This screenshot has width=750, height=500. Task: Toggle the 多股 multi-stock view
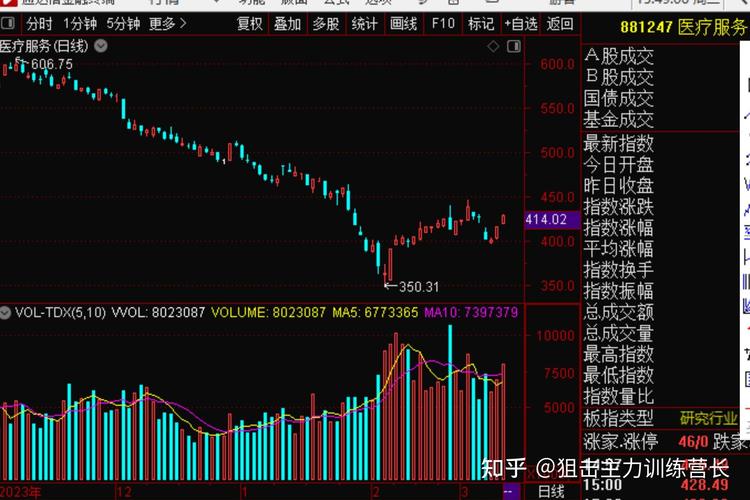[326, 23]
